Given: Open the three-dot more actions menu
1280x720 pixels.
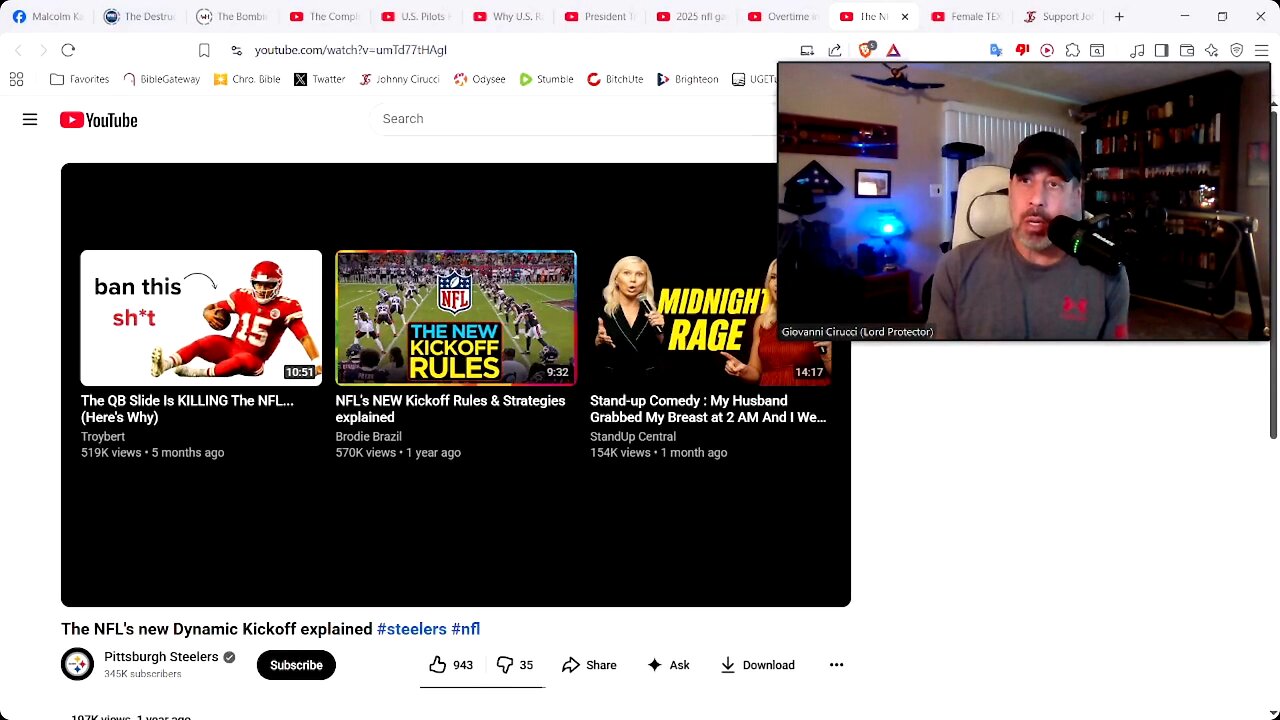Looking at the screenshot, I should click(836, 665).
